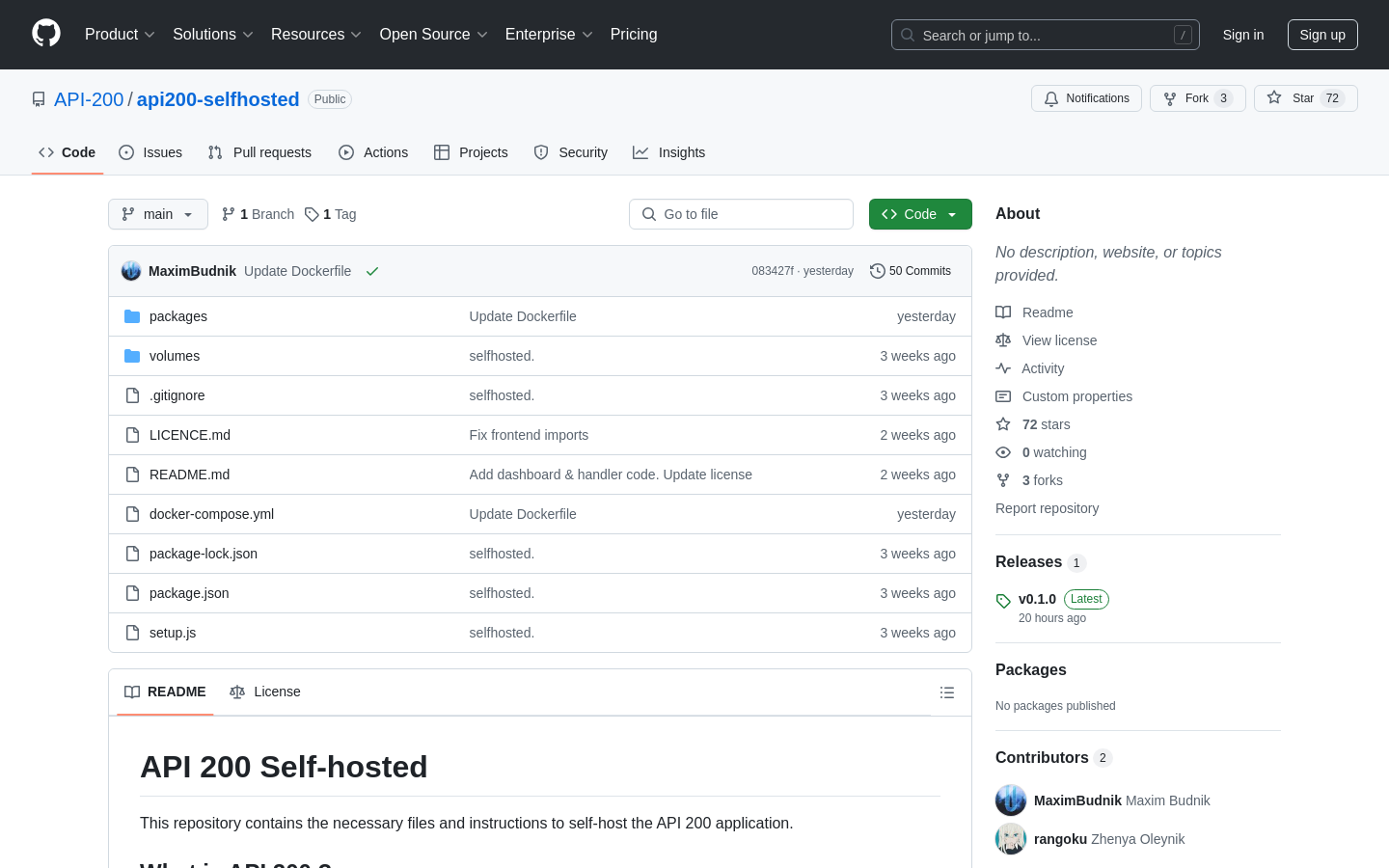Screen dimensions: 1389x868
Task: Open the main branch dropdown
Action: pos(158,214)
